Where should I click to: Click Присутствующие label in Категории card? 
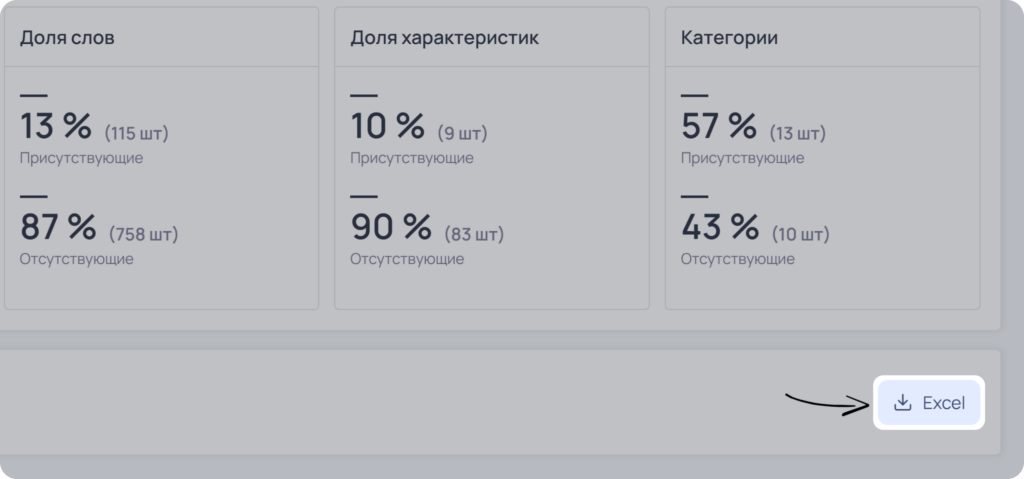(743, 158)
